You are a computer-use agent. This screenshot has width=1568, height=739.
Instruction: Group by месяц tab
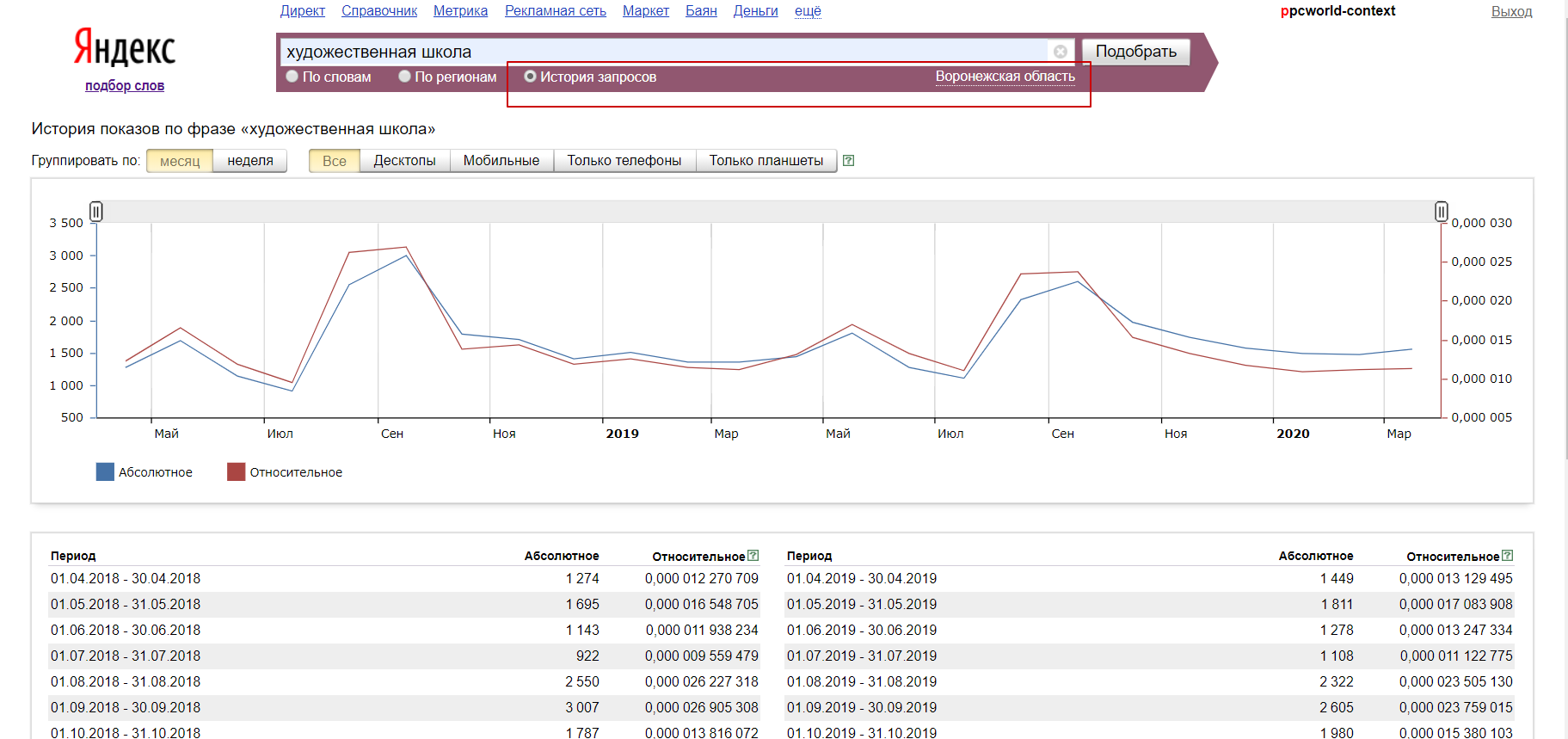[x=180, y=161]
